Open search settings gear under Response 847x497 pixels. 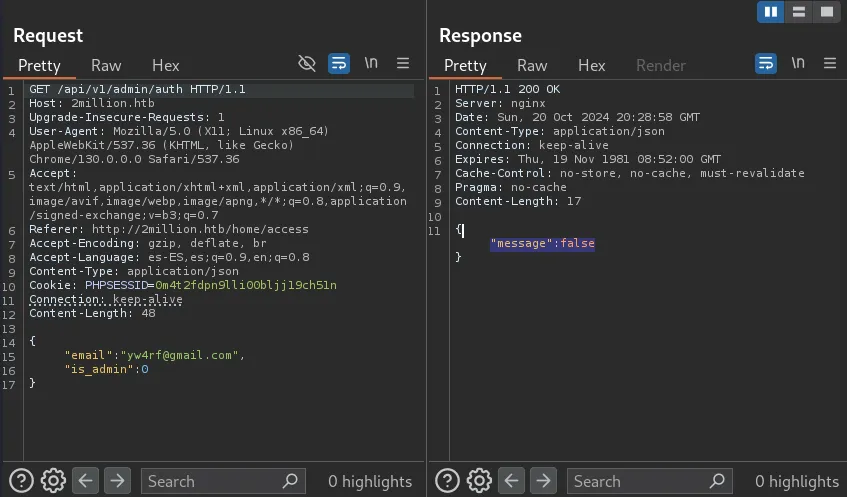(479, 481)
